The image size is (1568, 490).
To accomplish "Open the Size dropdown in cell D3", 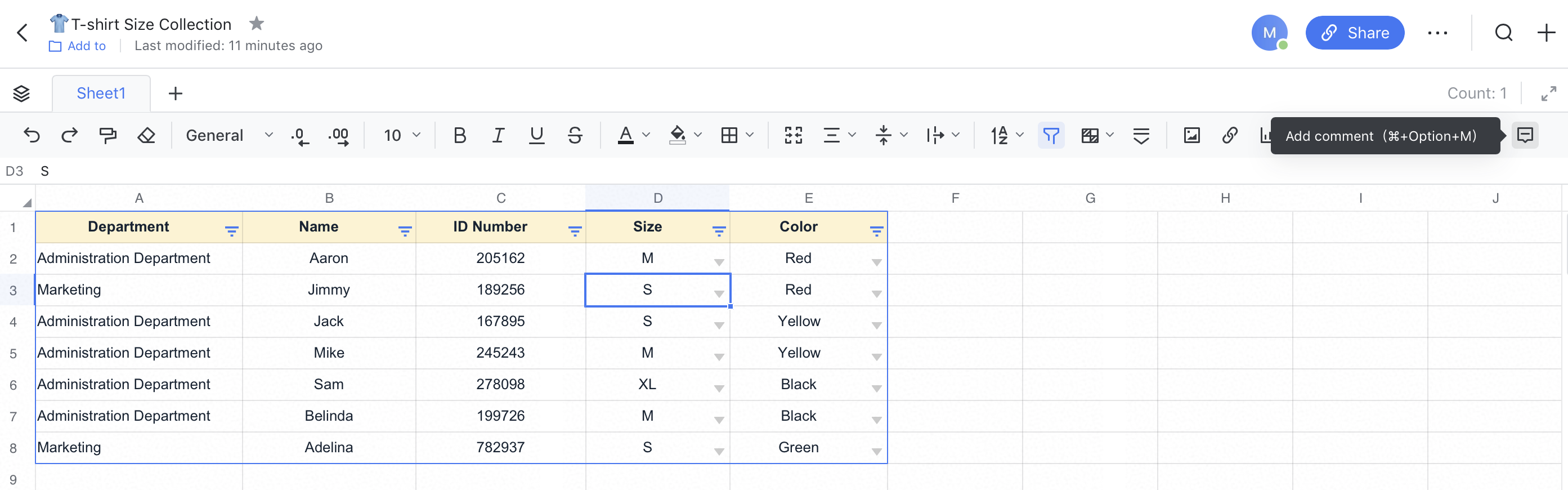I will pos(719,294).
